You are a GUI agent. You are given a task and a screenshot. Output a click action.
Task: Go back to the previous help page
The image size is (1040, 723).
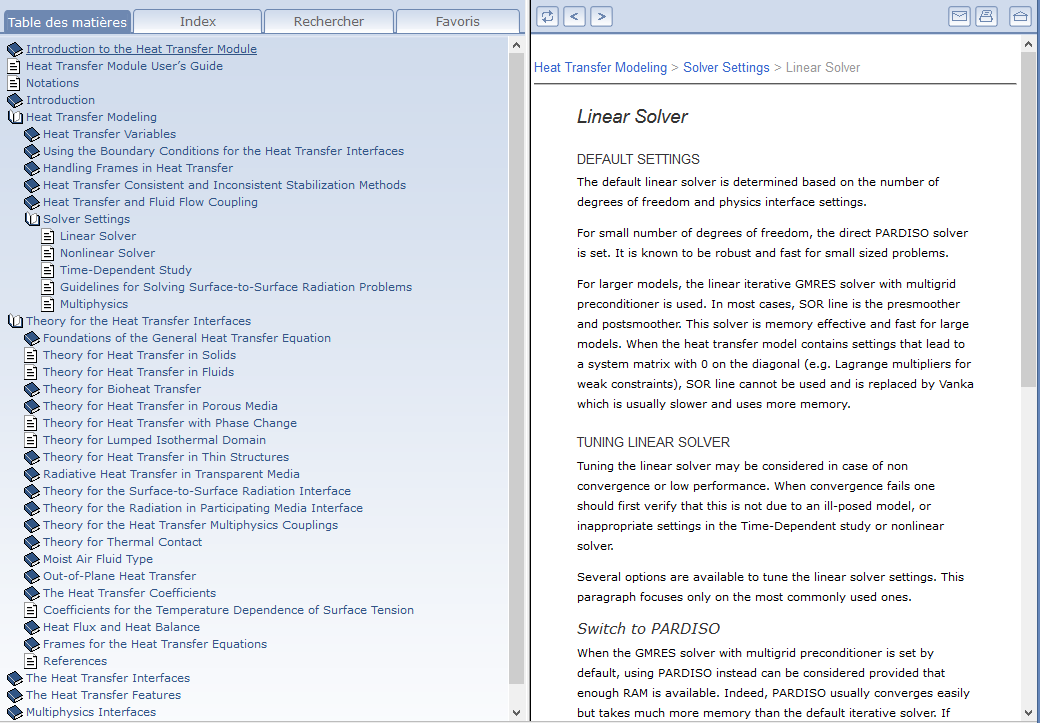point(574,16)
